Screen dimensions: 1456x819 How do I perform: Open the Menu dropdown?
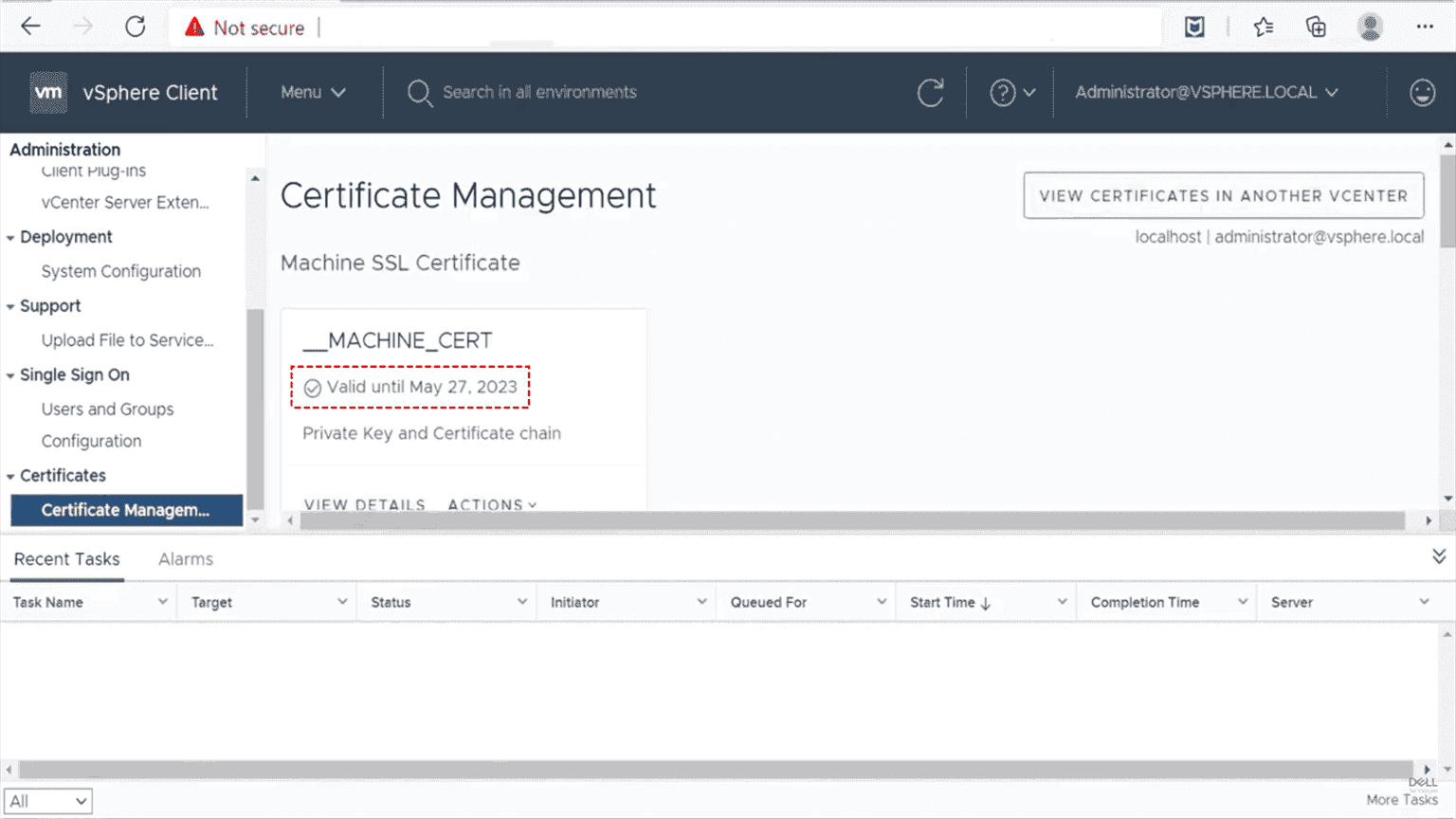point(313,93)
